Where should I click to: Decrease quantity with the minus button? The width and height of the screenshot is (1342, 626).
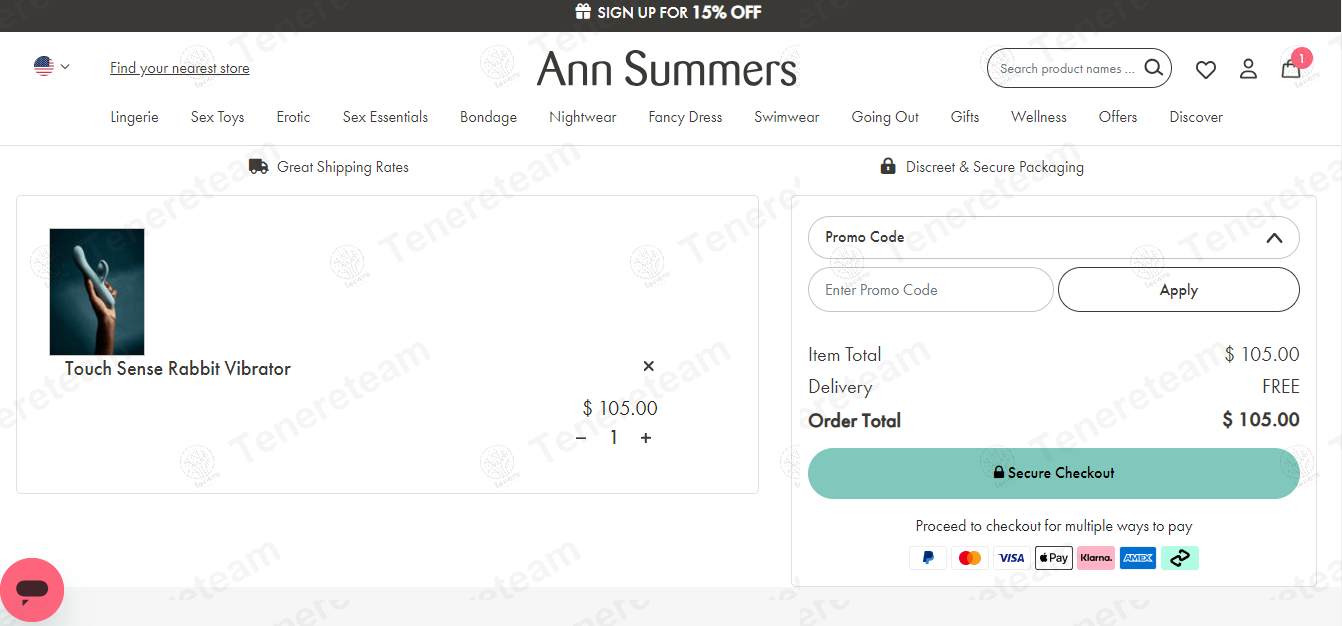click(581, 438)
